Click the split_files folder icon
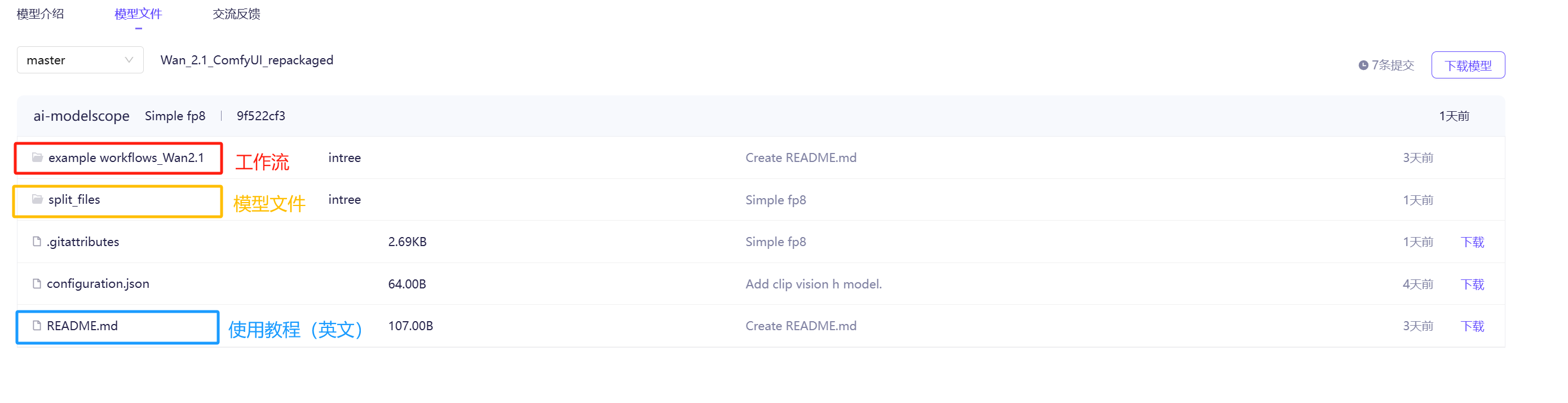The width and height of the screenshot is (1568, 403). point(37,200)
